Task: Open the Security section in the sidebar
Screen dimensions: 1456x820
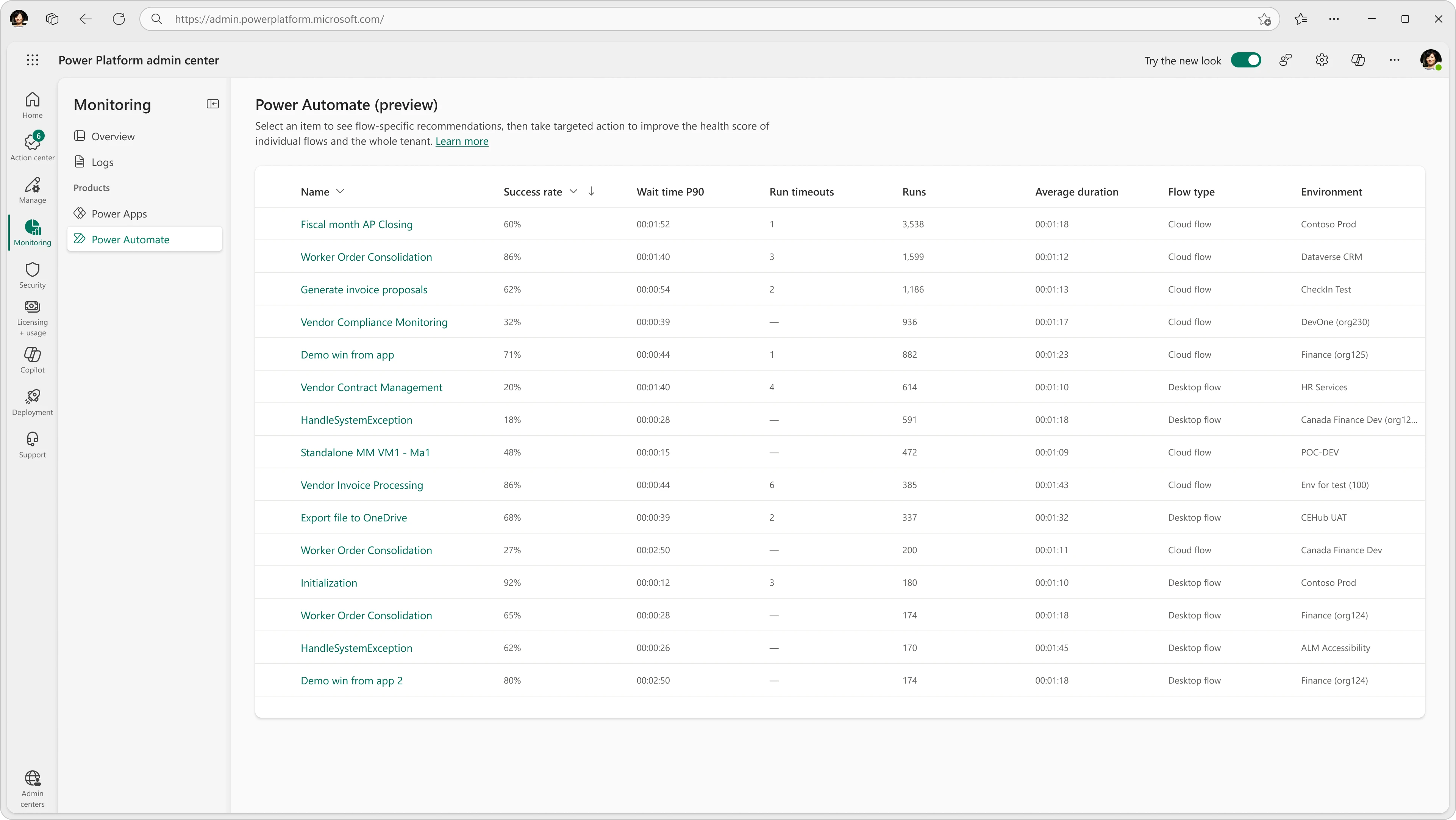Action: point(32,275)
